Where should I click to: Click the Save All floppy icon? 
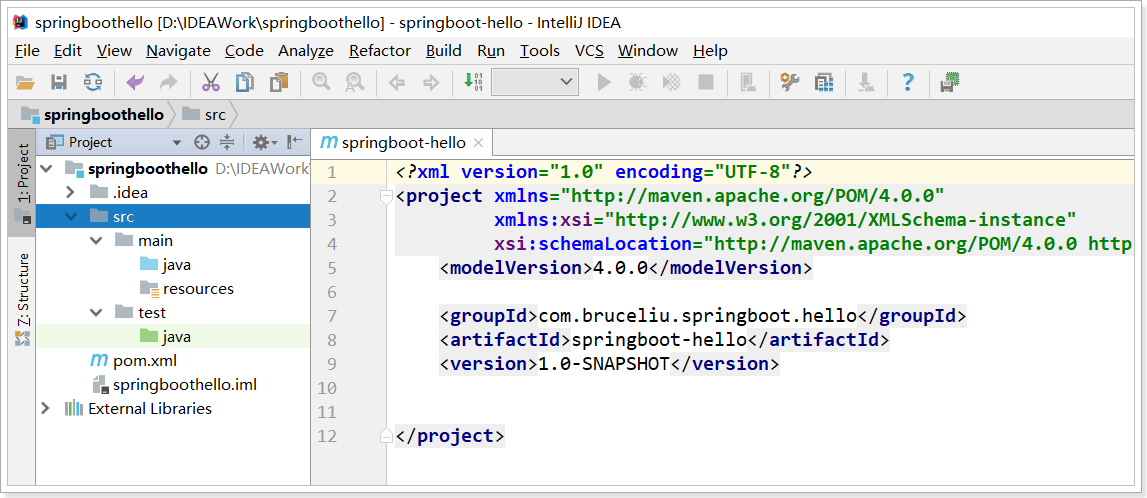tap(59, 82)
